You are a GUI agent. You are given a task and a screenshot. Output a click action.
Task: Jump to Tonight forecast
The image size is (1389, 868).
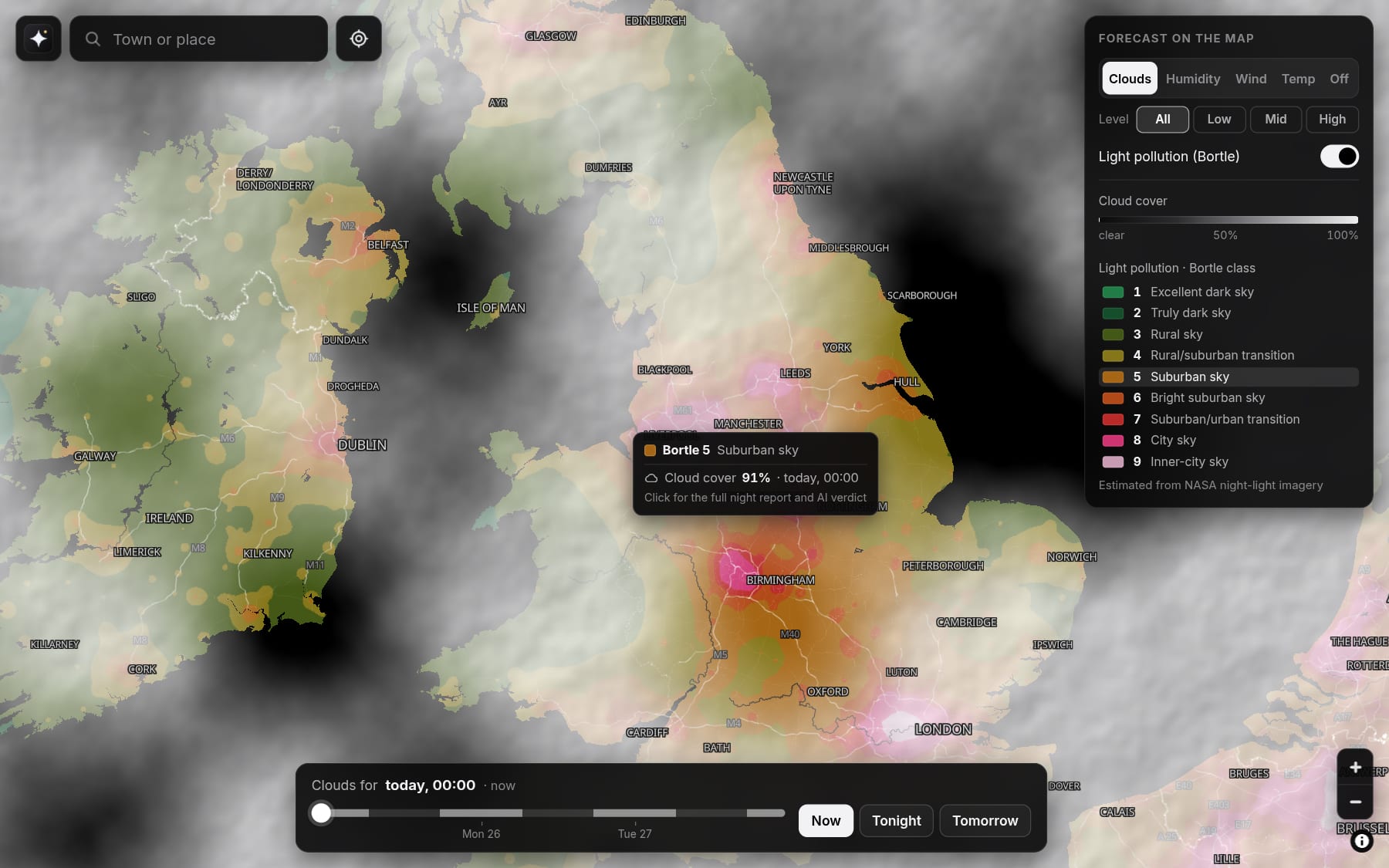(x=896, y=821)
